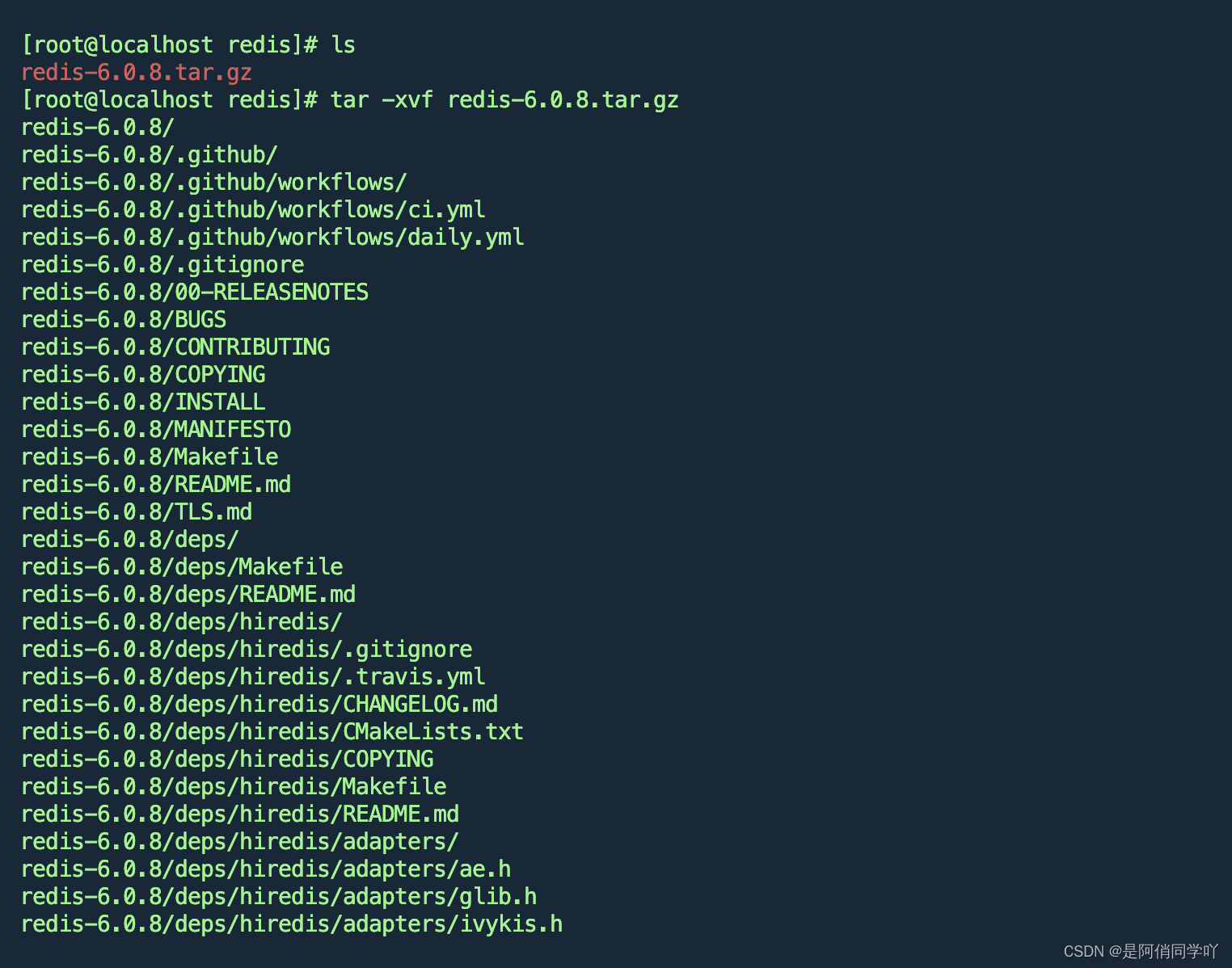Click the redis-6.0.8/.github/workflows/ci.yml line
Screen dimensions: 1232x968
(253, 210)
